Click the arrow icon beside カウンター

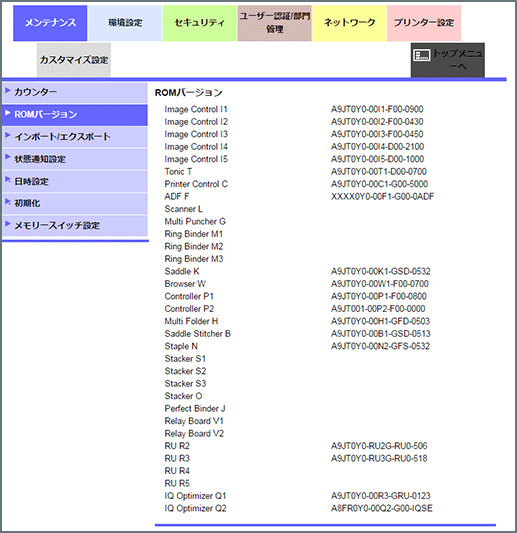point(8,90)
